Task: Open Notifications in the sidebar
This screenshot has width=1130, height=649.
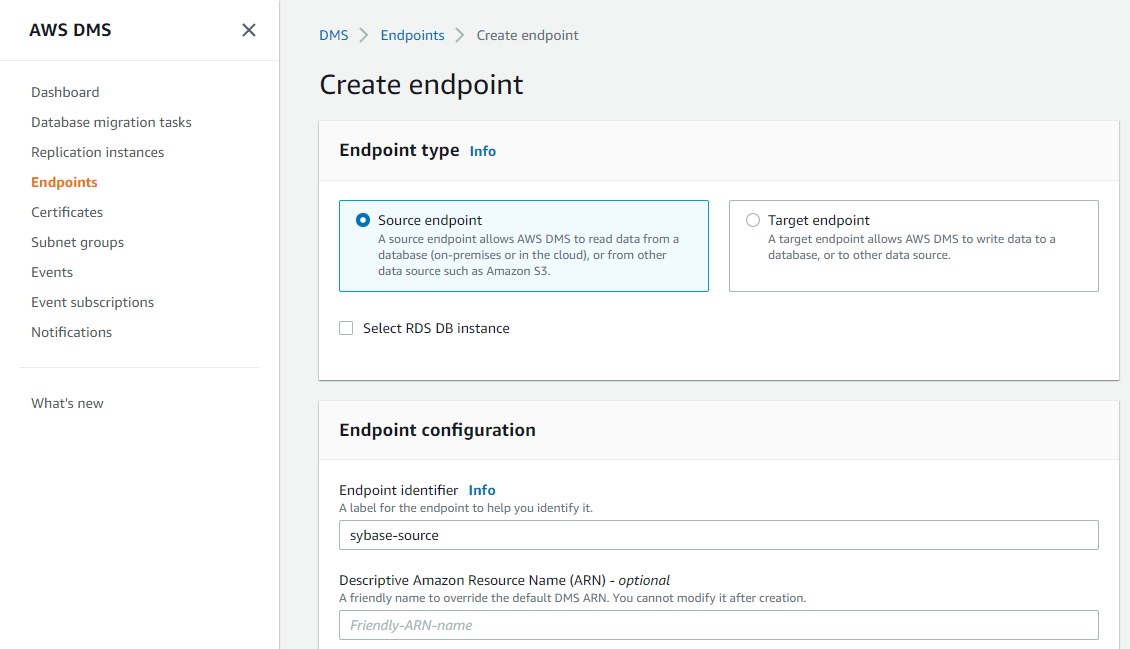Action: point(71,332)
